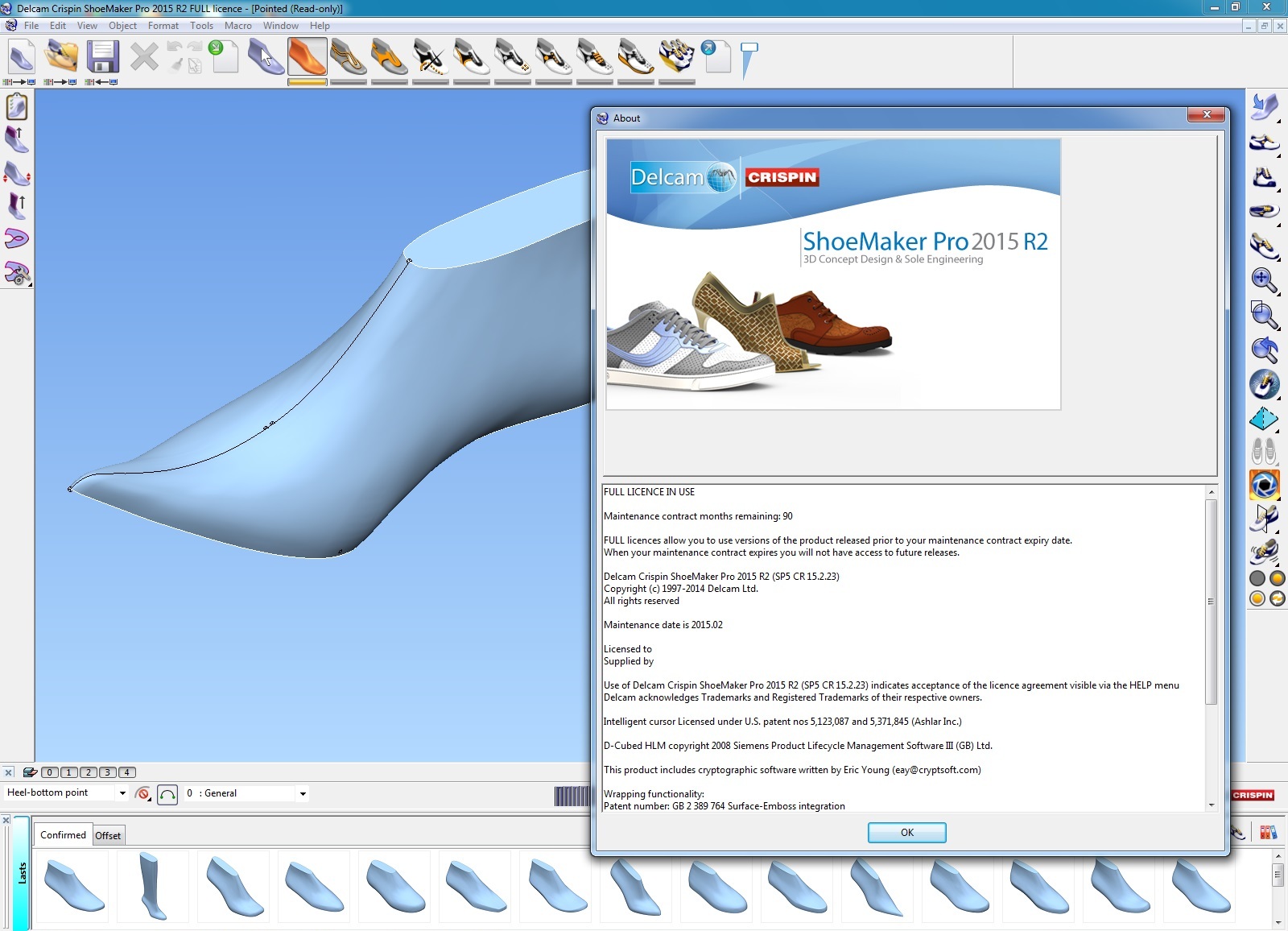Choose the top view sneaker icon
This screenshot has width=1288, height=931.
pos(1265,211)
